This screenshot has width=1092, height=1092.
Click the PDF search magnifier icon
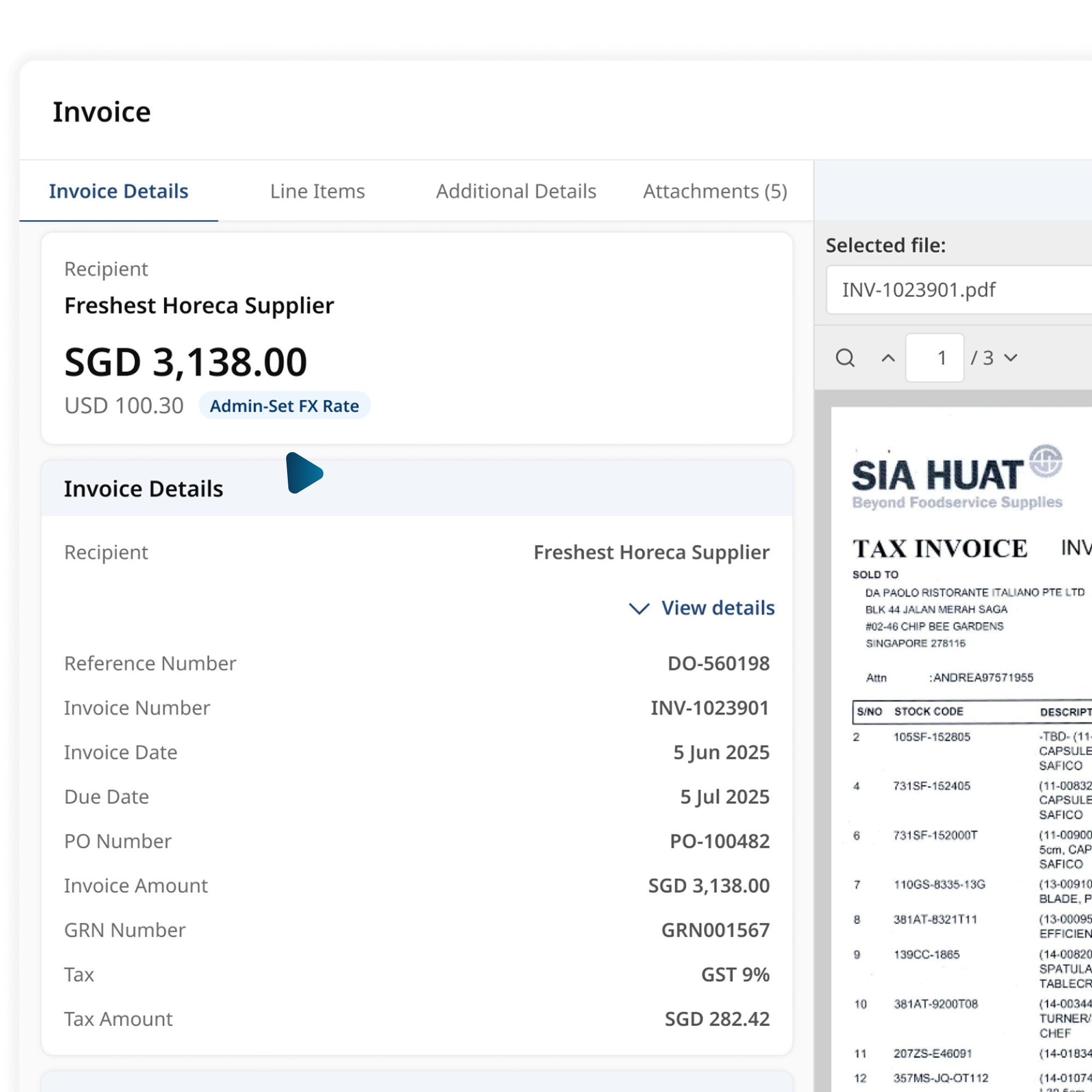click(x=845, y=358)
